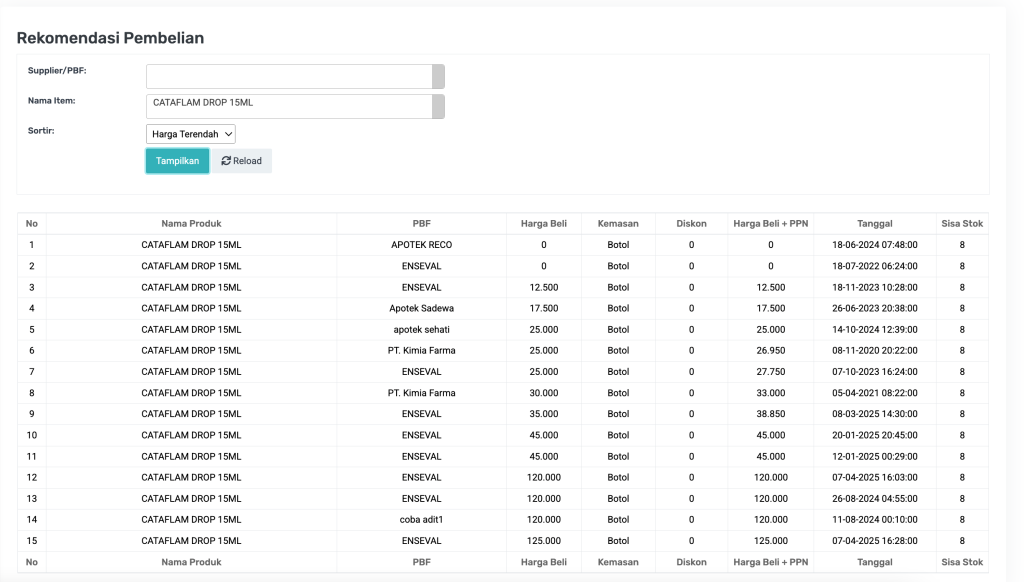Click the top Diskon column header
Image resolution: width=1024 pixels, height=582 pixels.
tap(691, 224)
